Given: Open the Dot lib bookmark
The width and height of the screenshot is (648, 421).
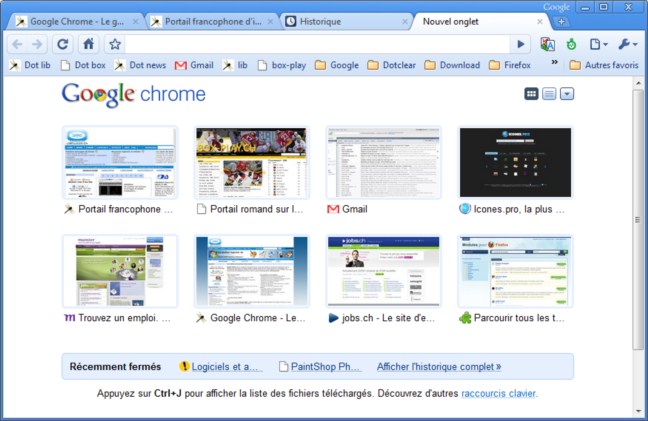Looking at the screenshot, I should pos(30,65).
